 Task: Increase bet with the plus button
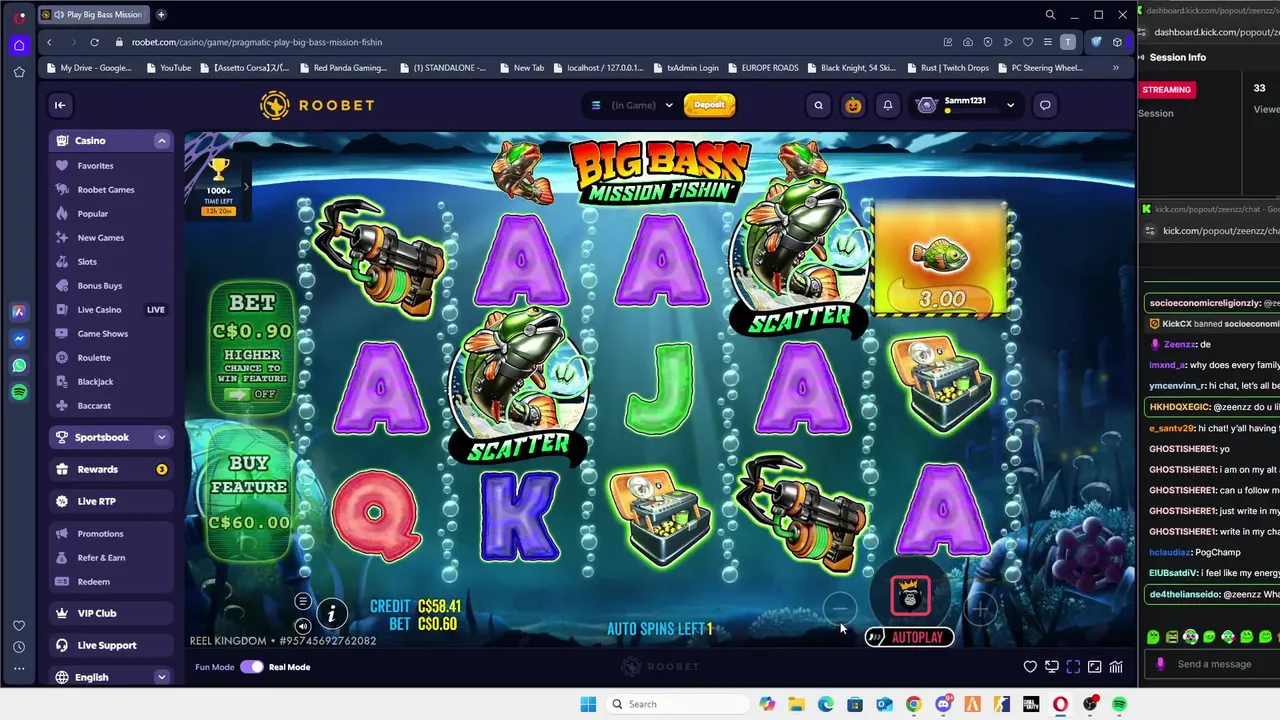tap(981, 607)
